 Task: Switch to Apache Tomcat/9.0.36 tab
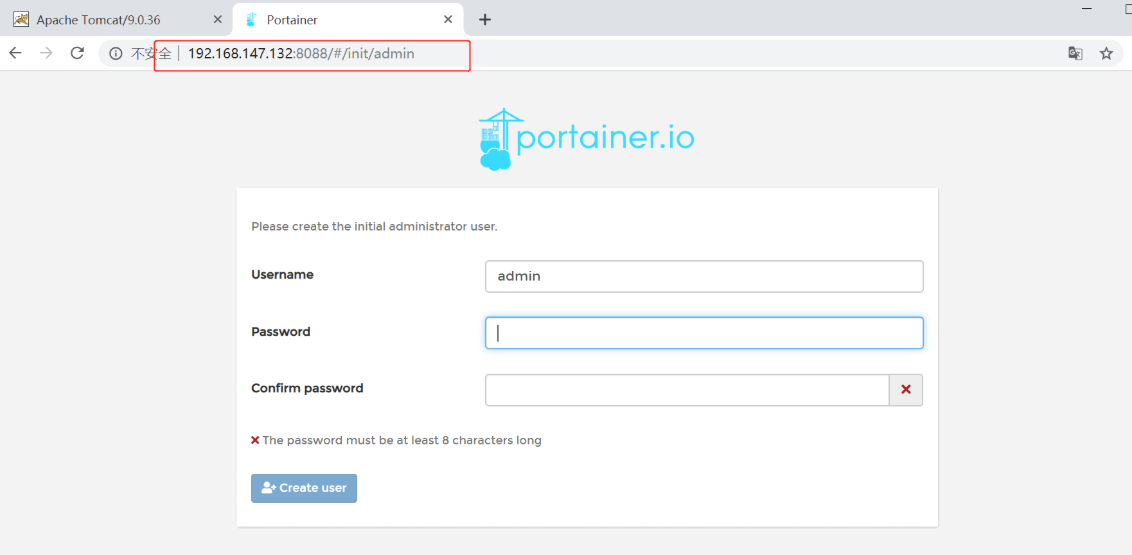pyautogui.click(x=116, y=19)
